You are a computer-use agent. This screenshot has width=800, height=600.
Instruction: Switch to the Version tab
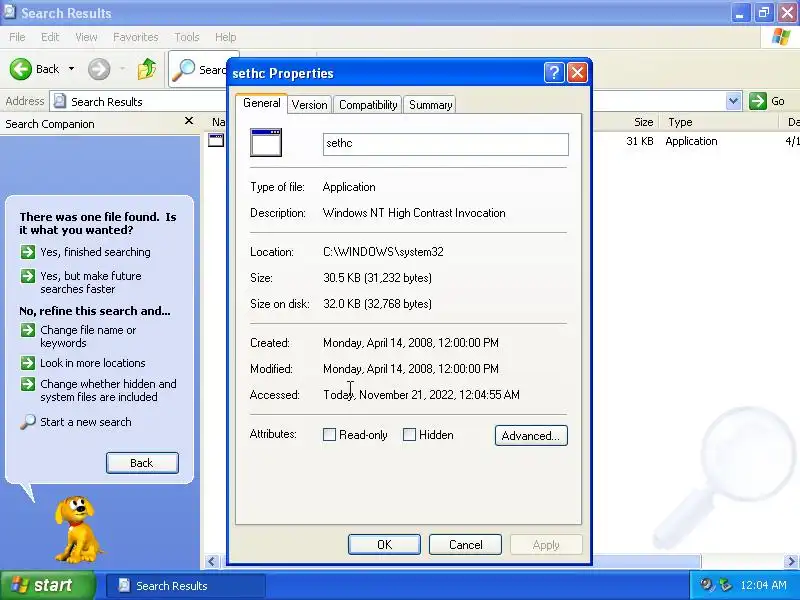[x=309, y=105]
